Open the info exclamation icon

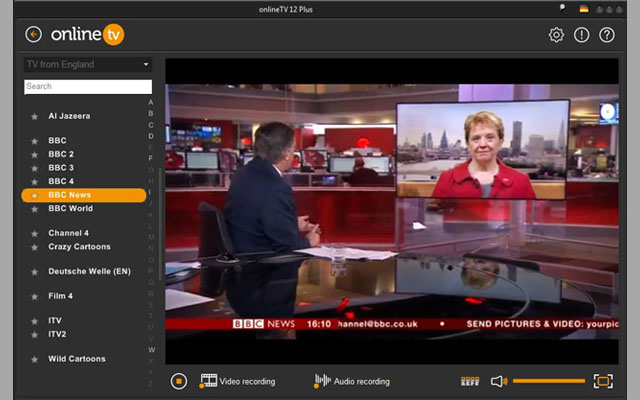click(581, 35)
